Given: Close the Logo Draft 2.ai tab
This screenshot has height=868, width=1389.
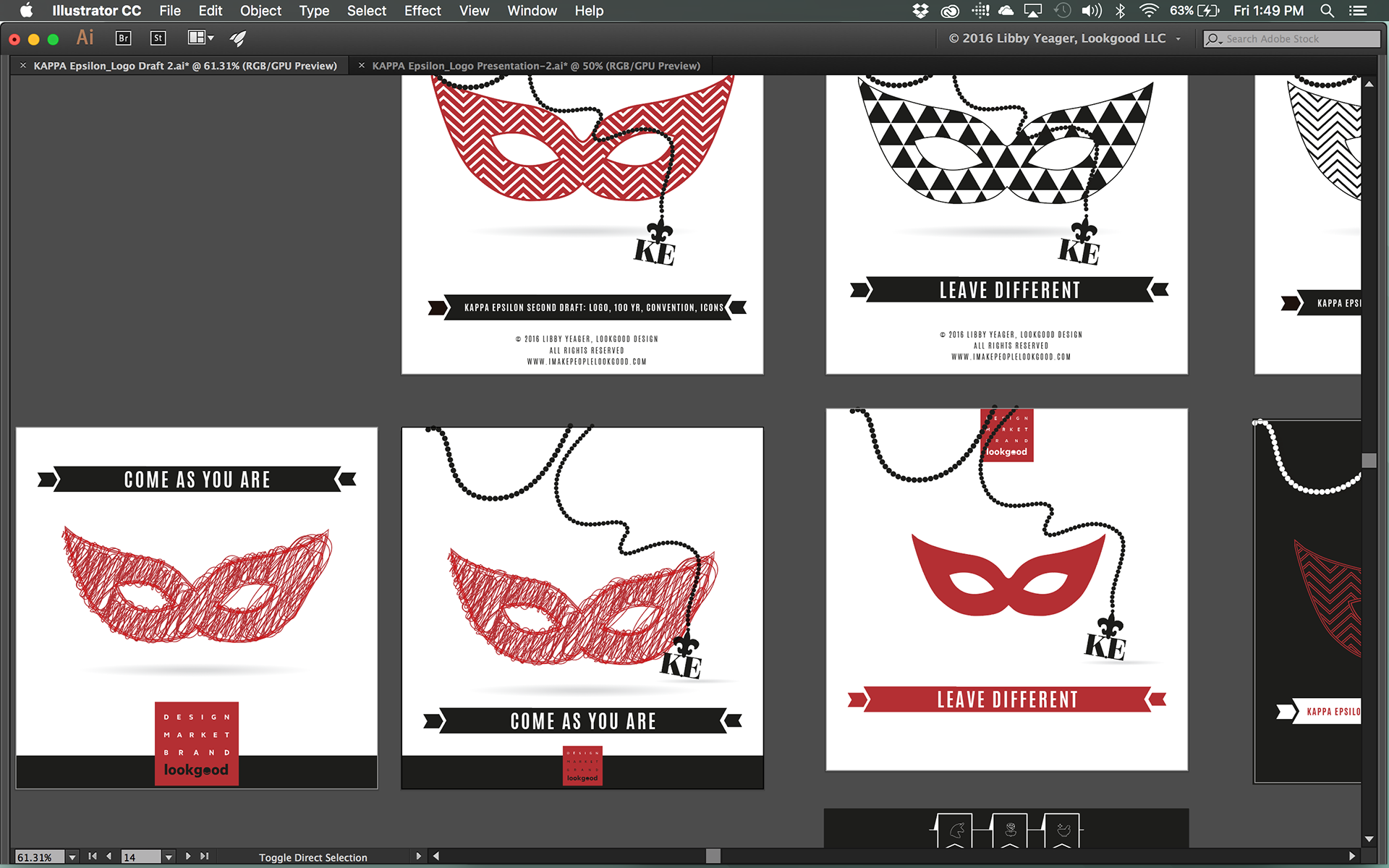Looking at the screenshot, I should 23,65.
